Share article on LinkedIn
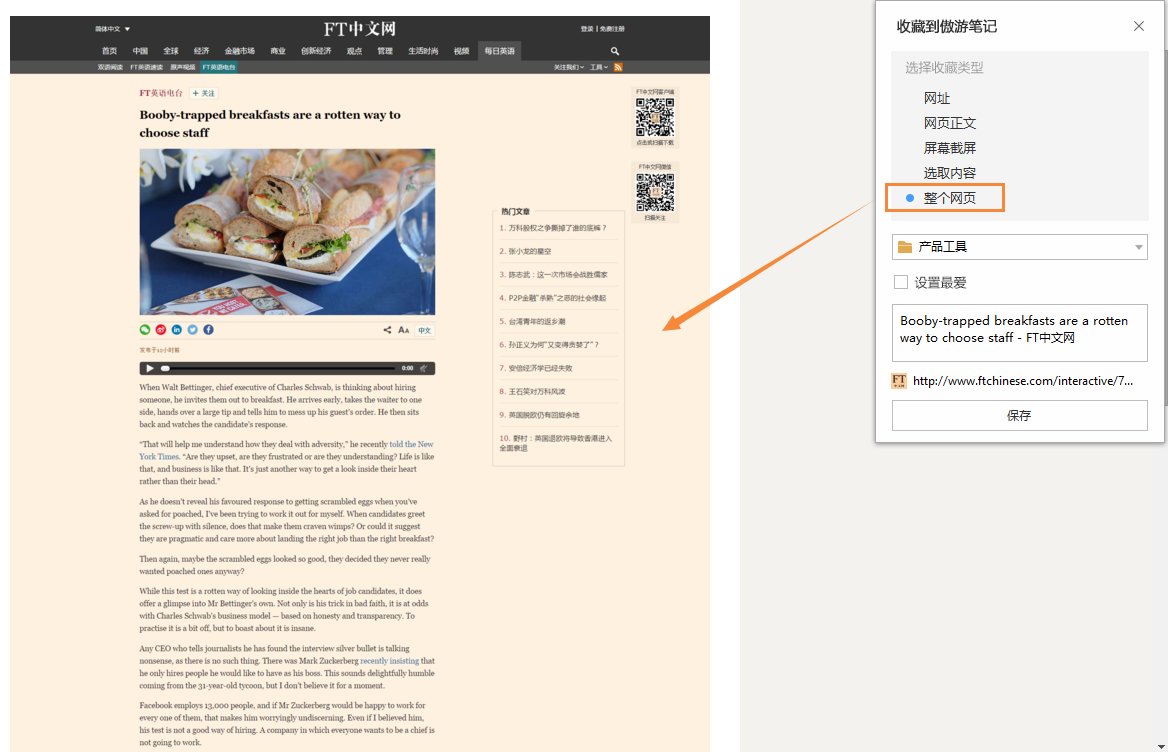1168x752 pixels. [176, 329]
